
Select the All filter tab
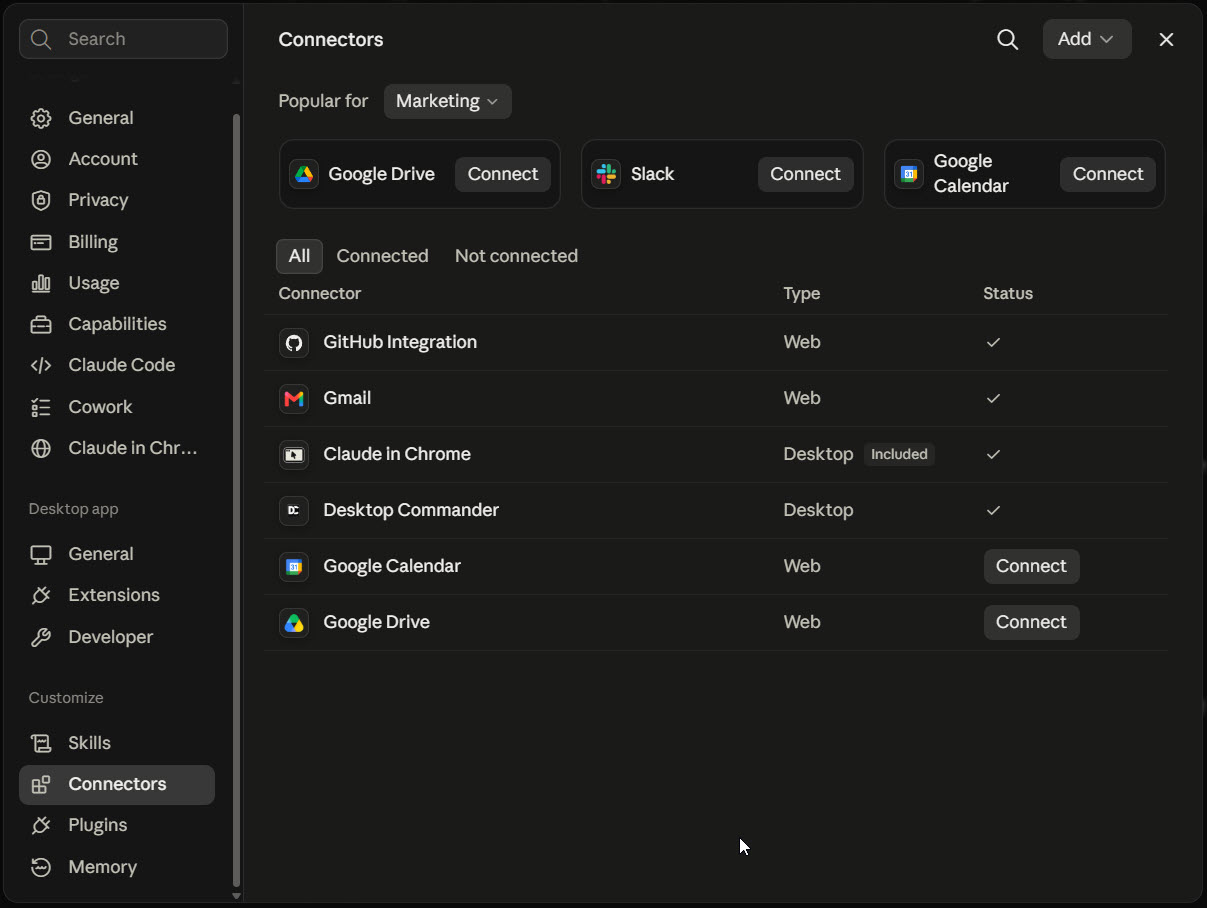[x=299, y=256]
